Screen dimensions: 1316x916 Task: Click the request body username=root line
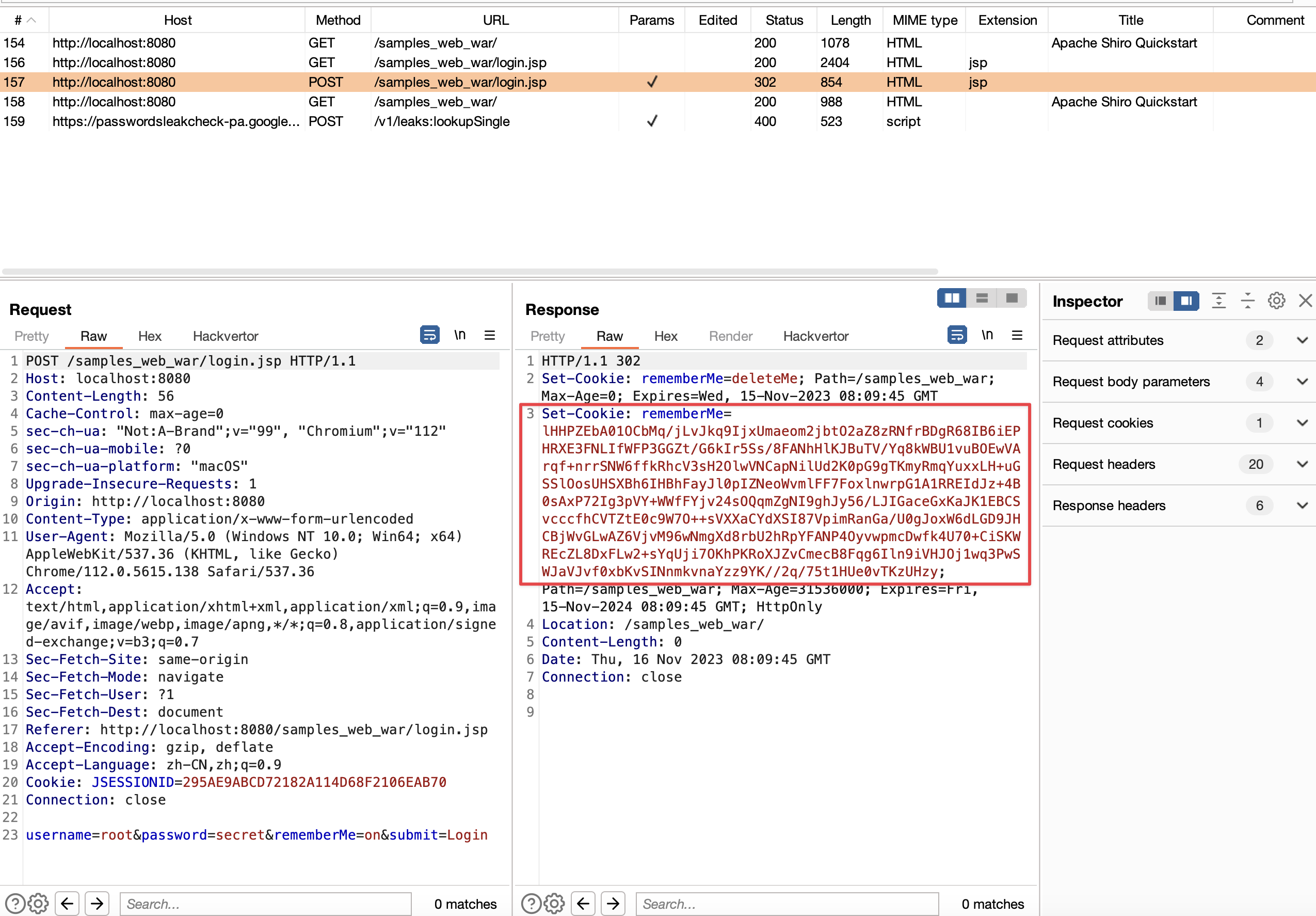coord(257,835)
